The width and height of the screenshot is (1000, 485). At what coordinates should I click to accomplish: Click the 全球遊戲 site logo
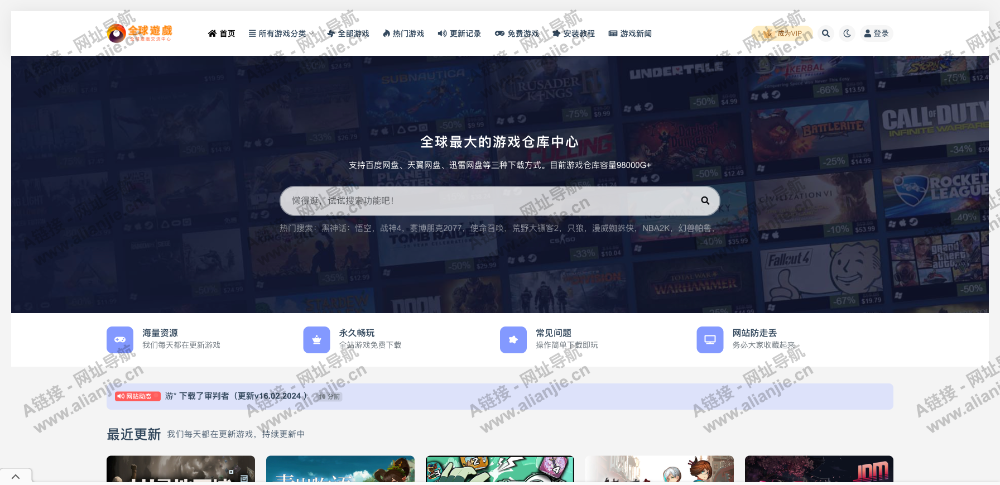(x=139, y=33)
